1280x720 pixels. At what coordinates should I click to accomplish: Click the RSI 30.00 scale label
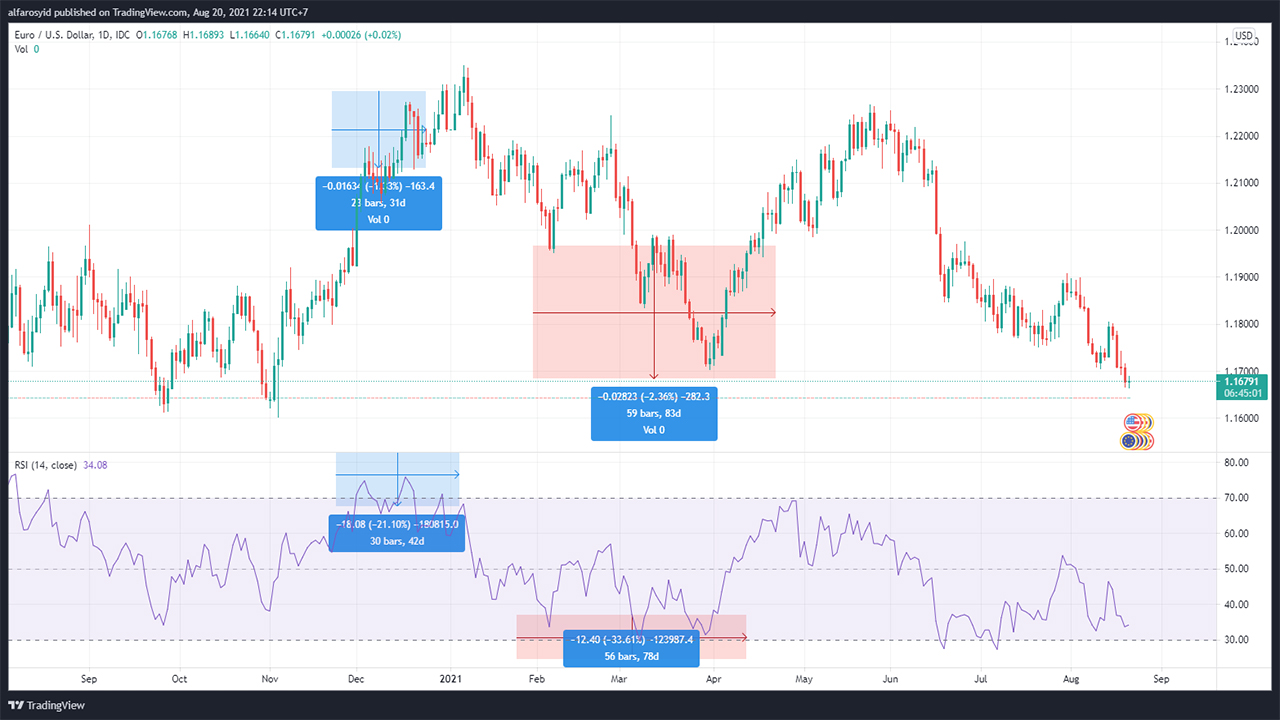(x=1236, y=640)
